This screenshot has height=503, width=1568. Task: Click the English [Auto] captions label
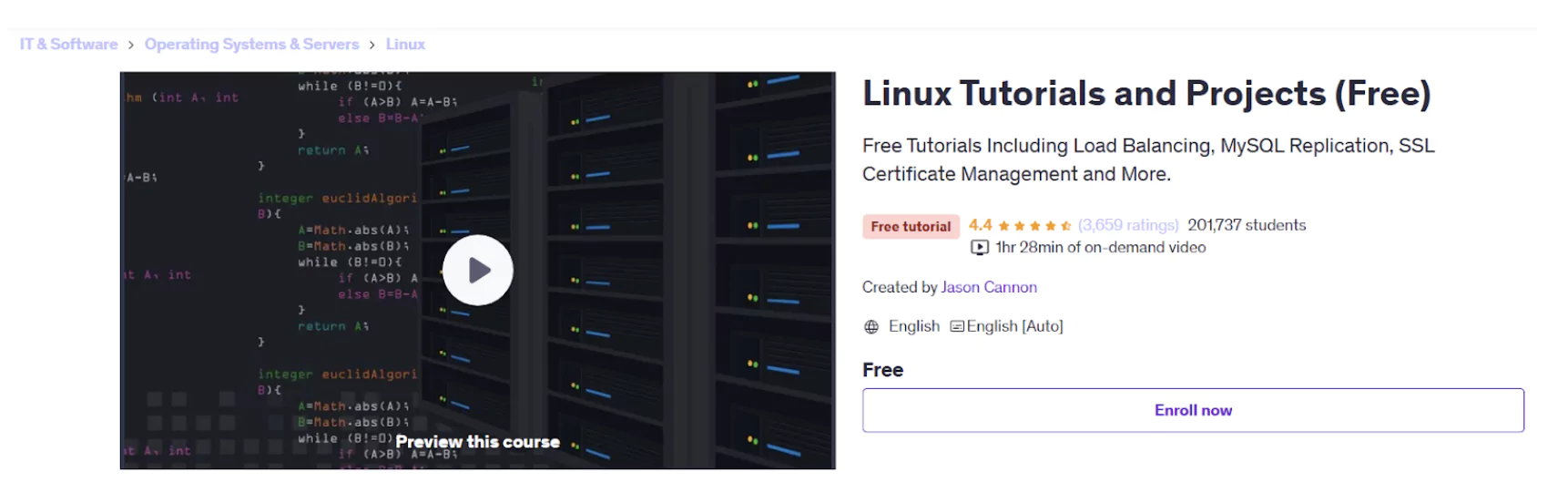[x=1014, y=326]
